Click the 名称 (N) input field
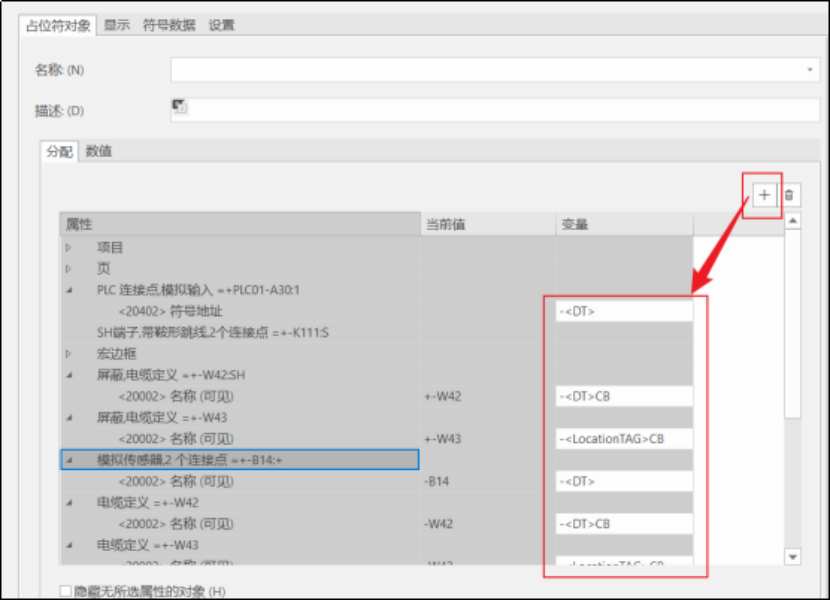830x600 pixels. [495, 70]
